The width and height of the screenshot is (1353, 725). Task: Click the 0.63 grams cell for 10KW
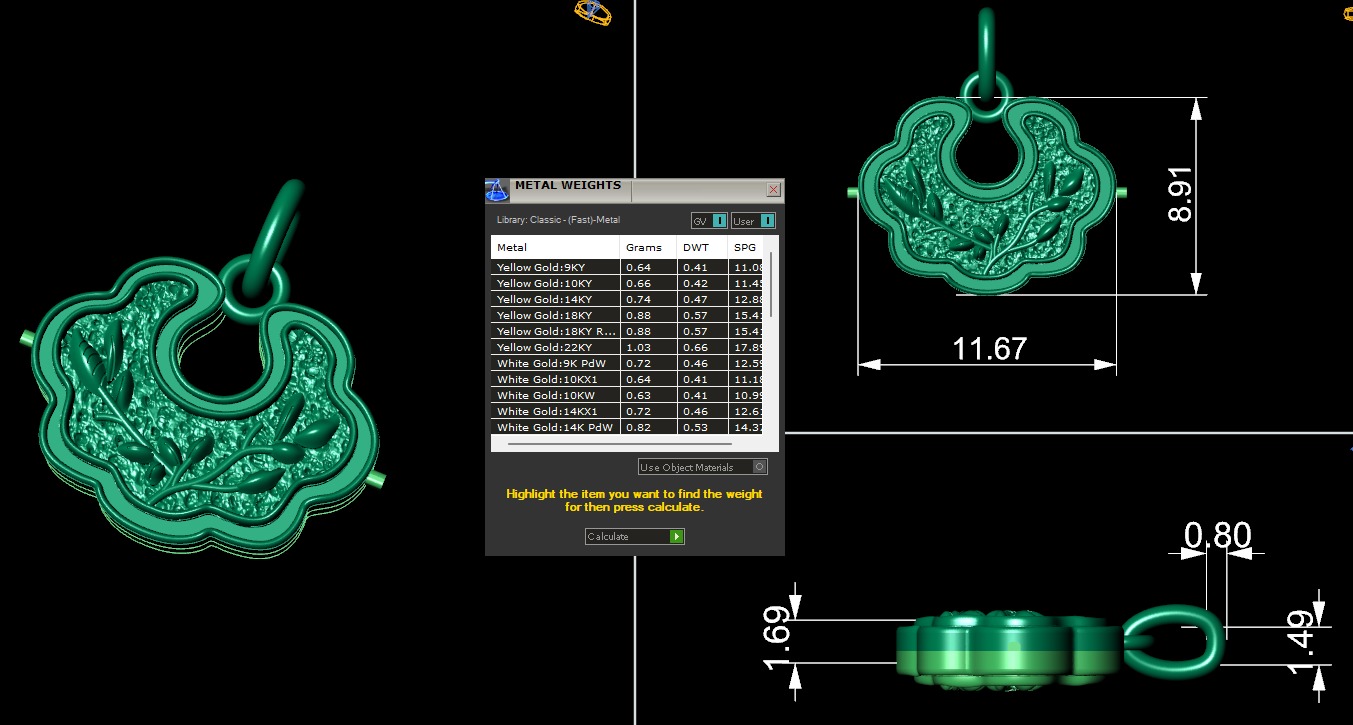[x=649, y=395]
